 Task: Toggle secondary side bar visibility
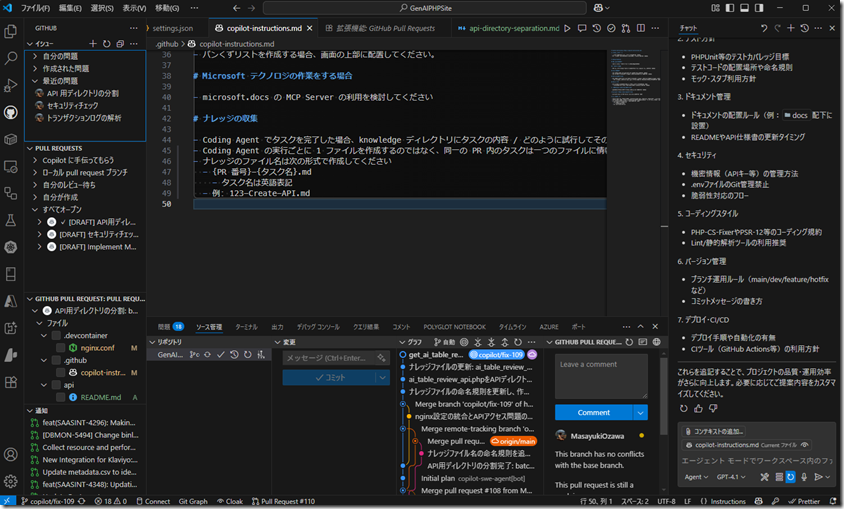pyautogui.click(x=759, y=8)
